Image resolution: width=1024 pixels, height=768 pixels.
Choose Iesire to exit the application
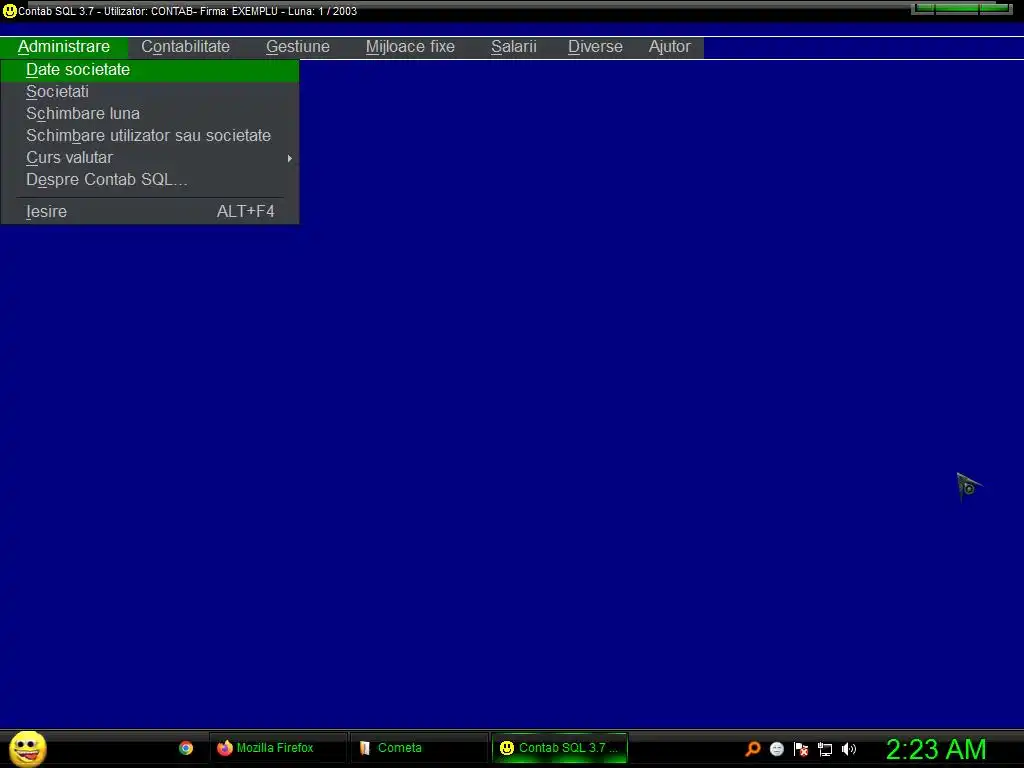click(150, 212)
